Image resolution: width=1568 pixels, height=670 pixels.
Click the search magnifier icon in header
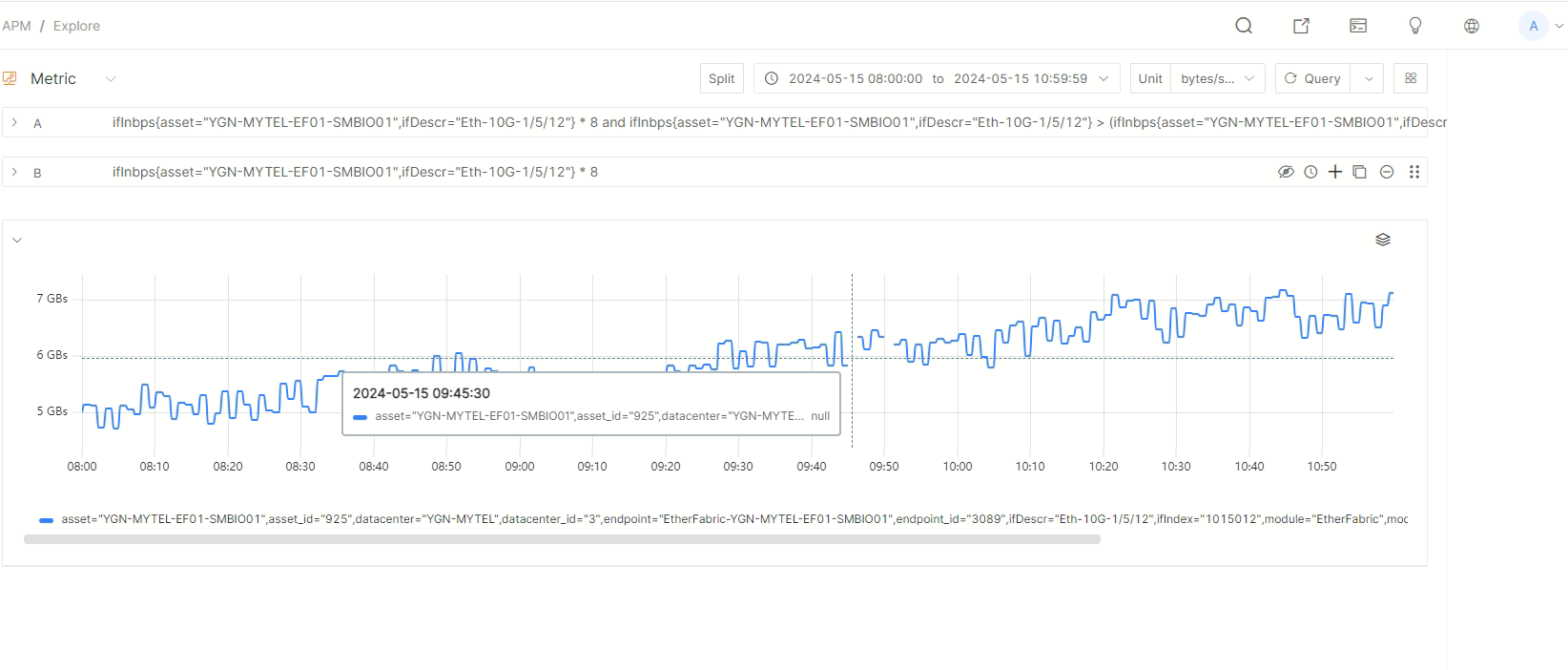click(x=1244, y=26)
